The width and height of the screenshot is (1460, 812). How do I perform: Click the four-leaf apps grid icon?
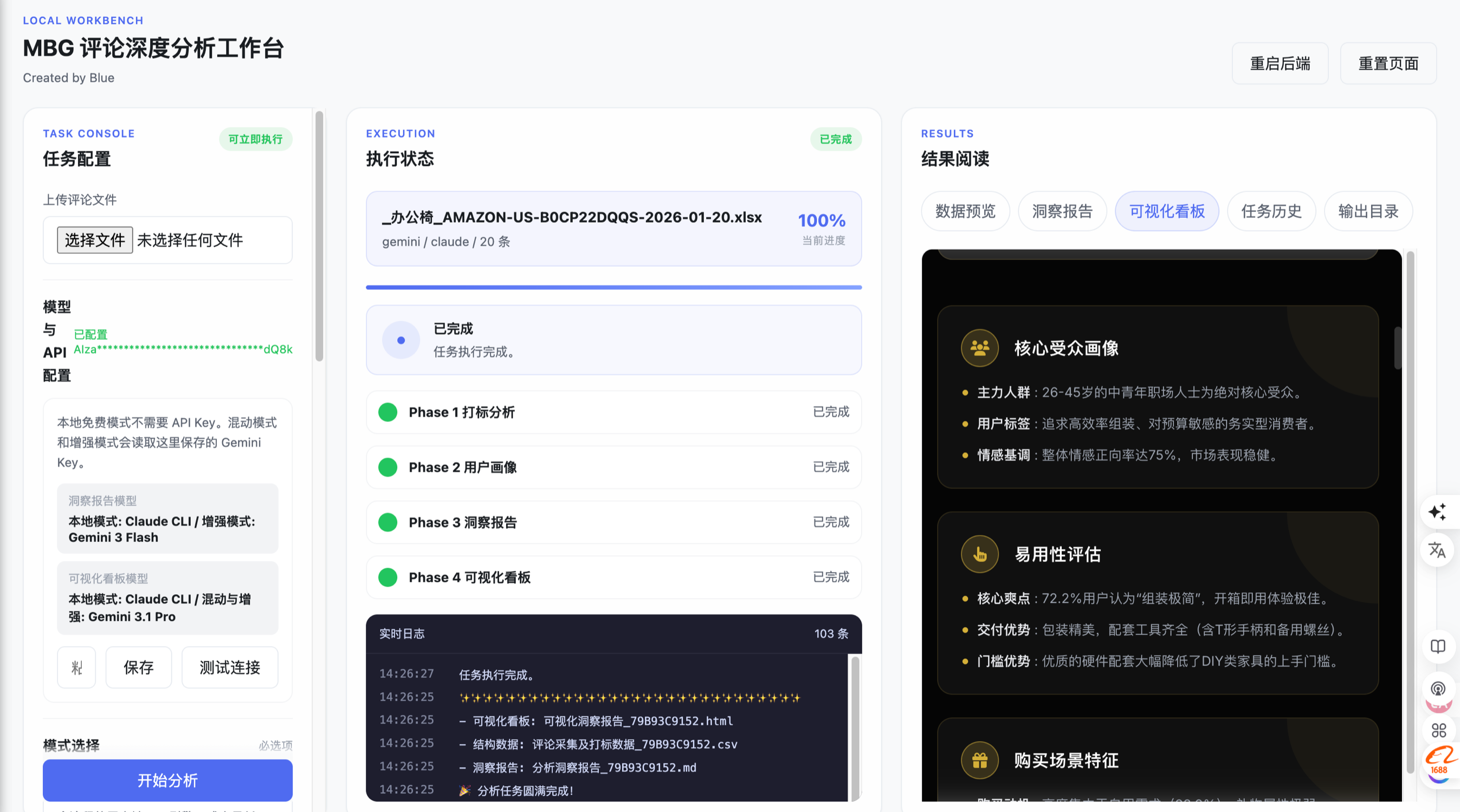tap(1438, 730)
